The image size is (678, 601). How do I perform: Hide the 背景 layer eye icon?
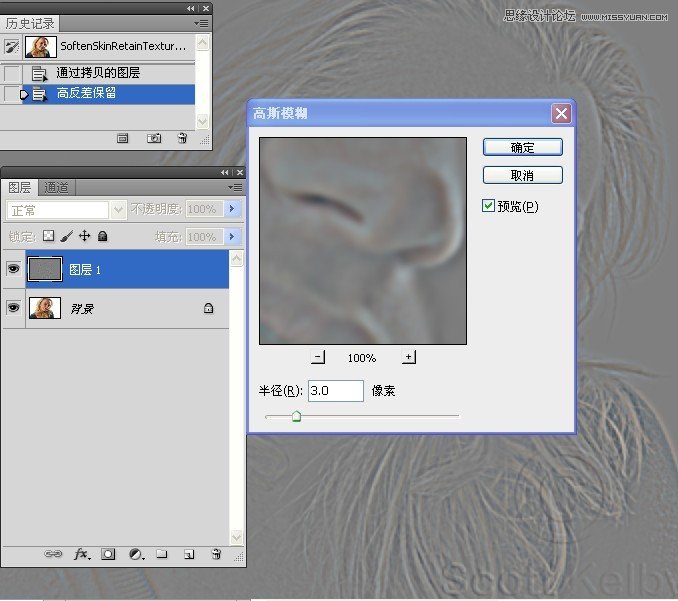click(13, 307)
